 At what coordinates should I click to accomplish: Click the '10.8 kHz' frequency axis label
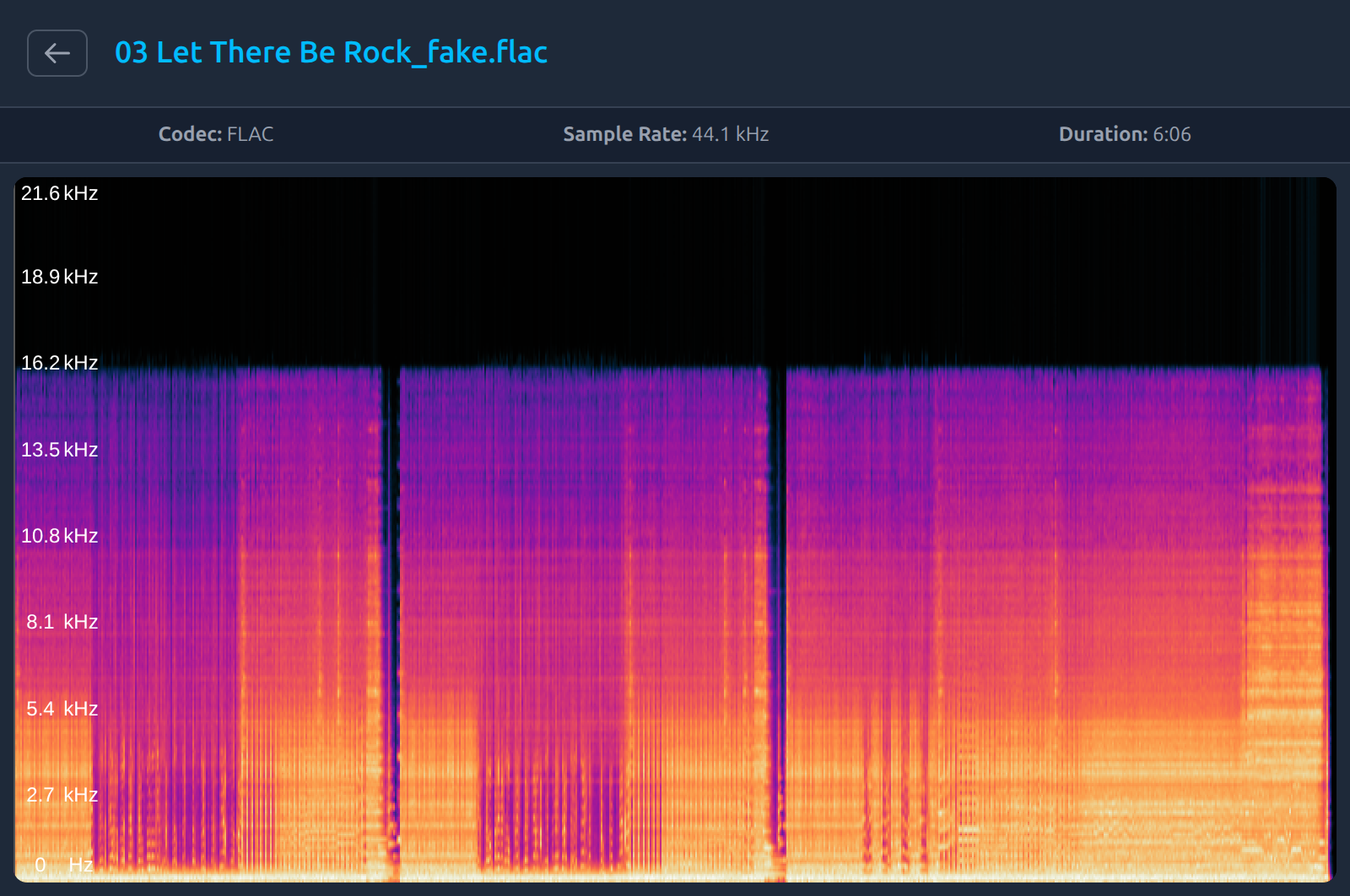pyautogui.click(x=59, y=536)
